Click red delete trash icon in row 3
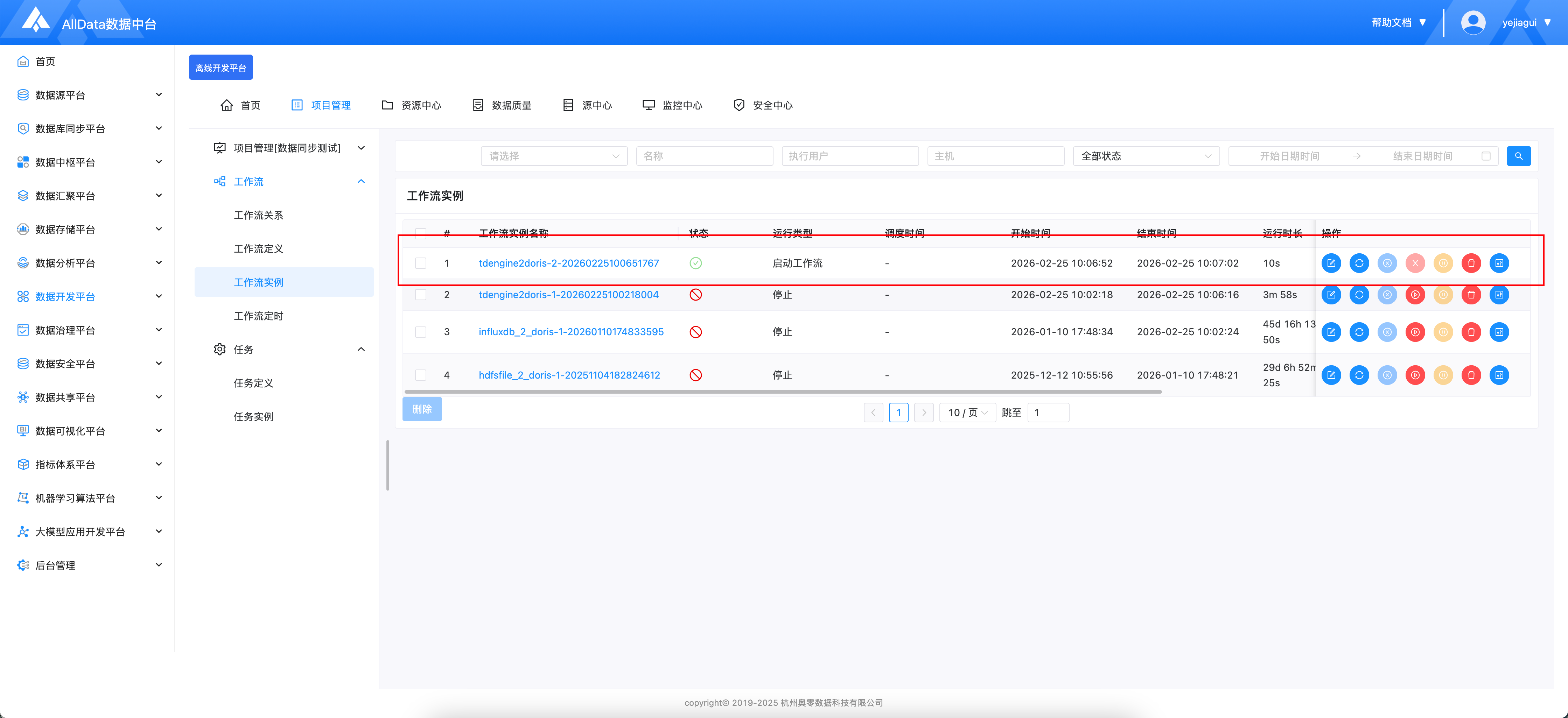Viewport: 1568px width, 718px height. [1471, 332]
